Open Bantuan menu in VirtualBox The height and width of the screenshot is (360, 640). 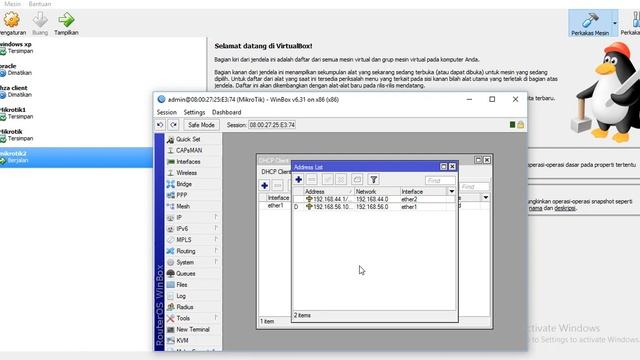pos(40,4)
